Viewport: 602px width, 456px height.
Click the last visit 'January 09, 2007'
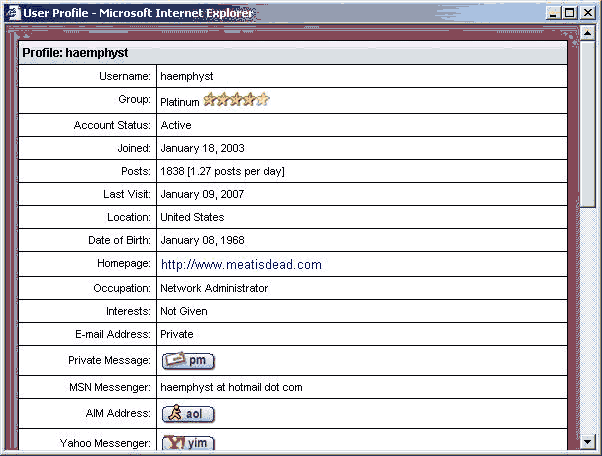coord(202,194)
